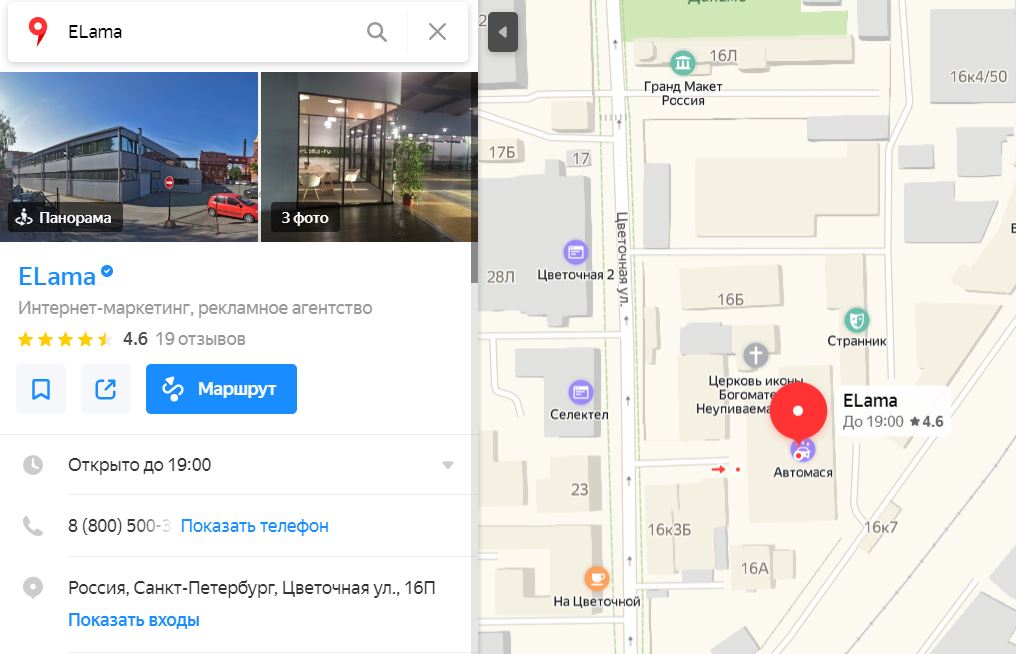Click the red ELama location pin
The width and height of the screenshot is (1016, 654).
[798, 413]
